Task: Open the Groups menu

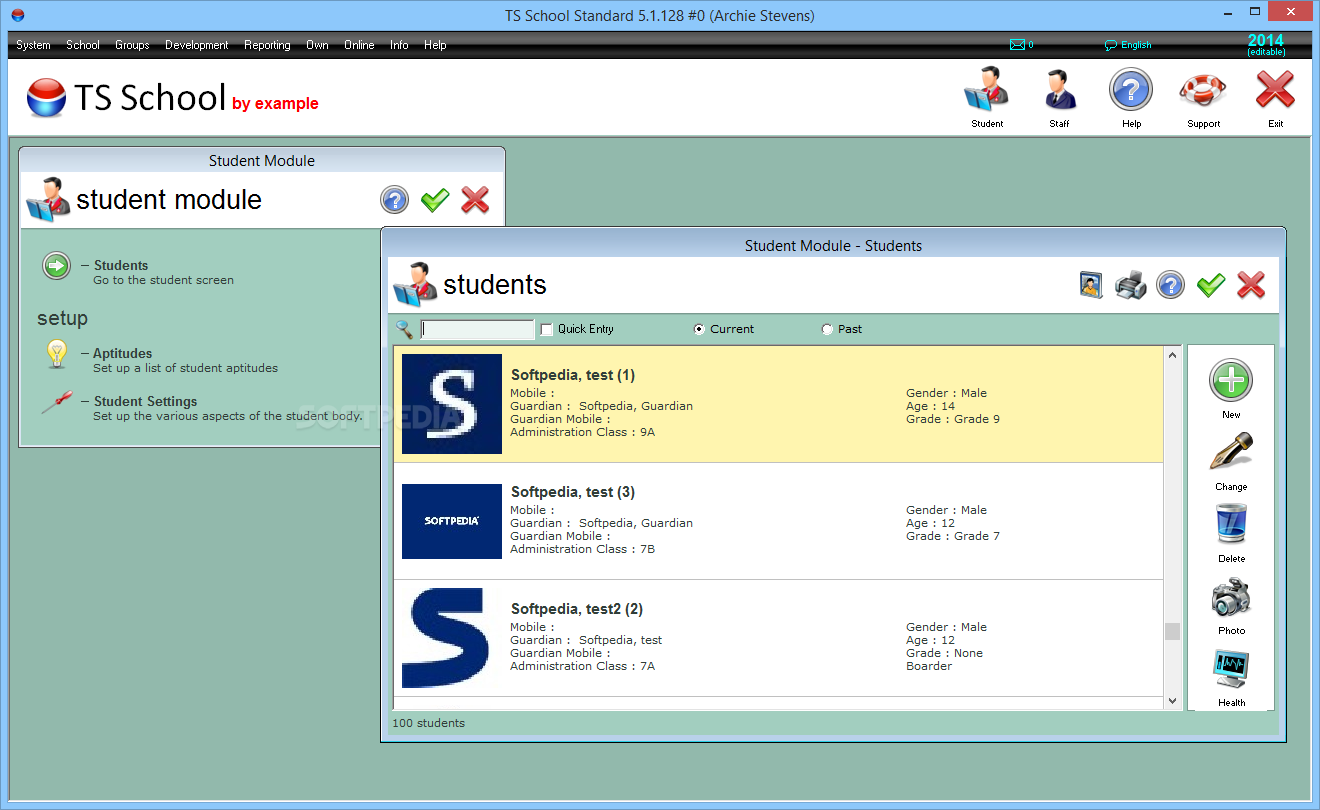Action: coord(132,45)
